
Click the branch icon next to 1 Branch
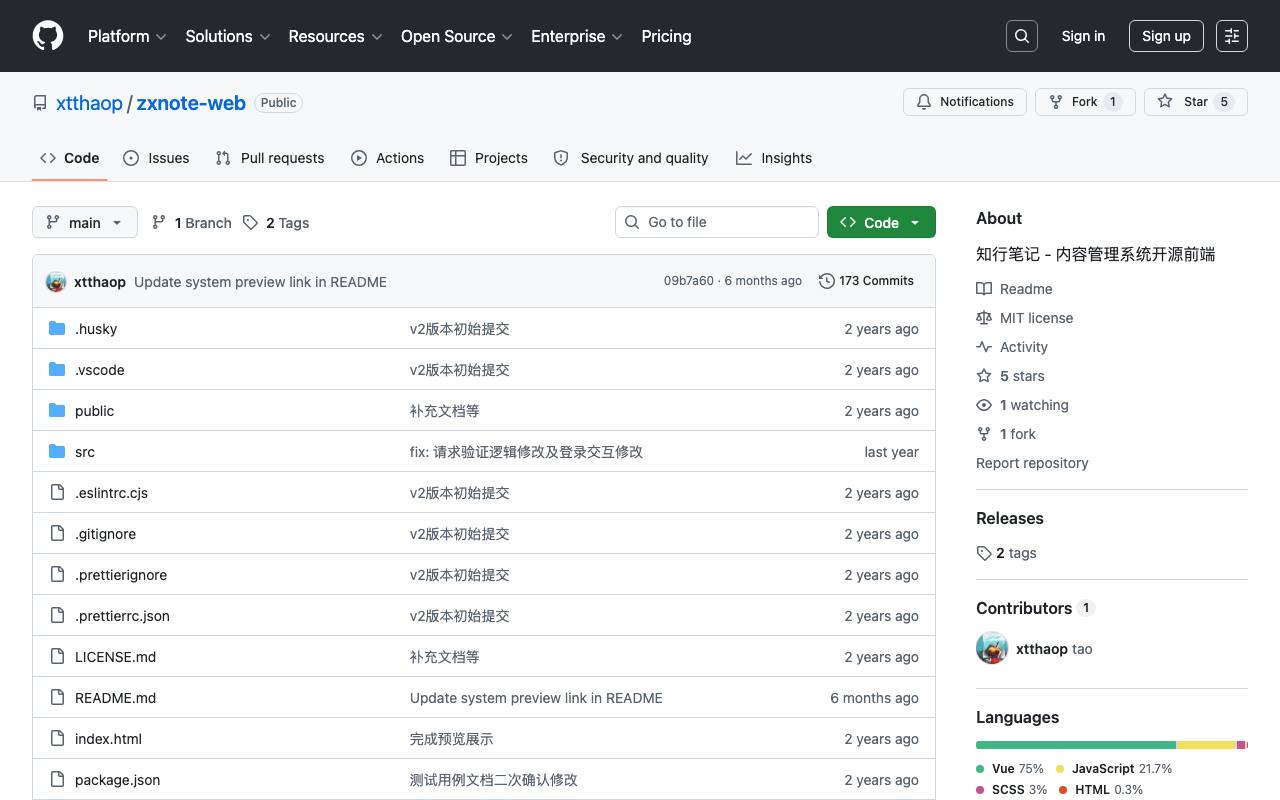(x=159, y=222)
